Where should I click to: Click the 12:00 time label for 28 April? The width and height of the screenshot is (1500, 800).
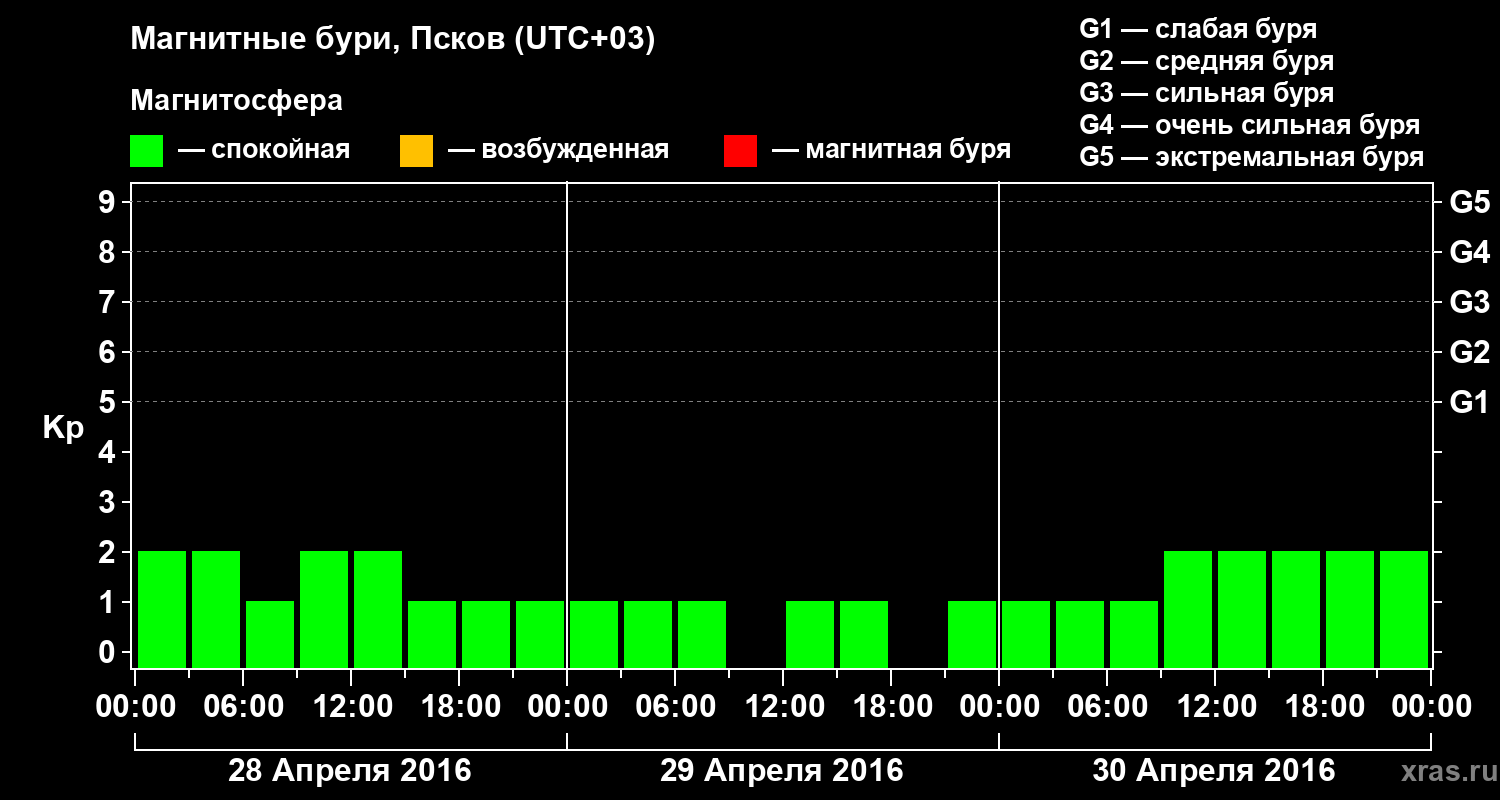(351, 706)
